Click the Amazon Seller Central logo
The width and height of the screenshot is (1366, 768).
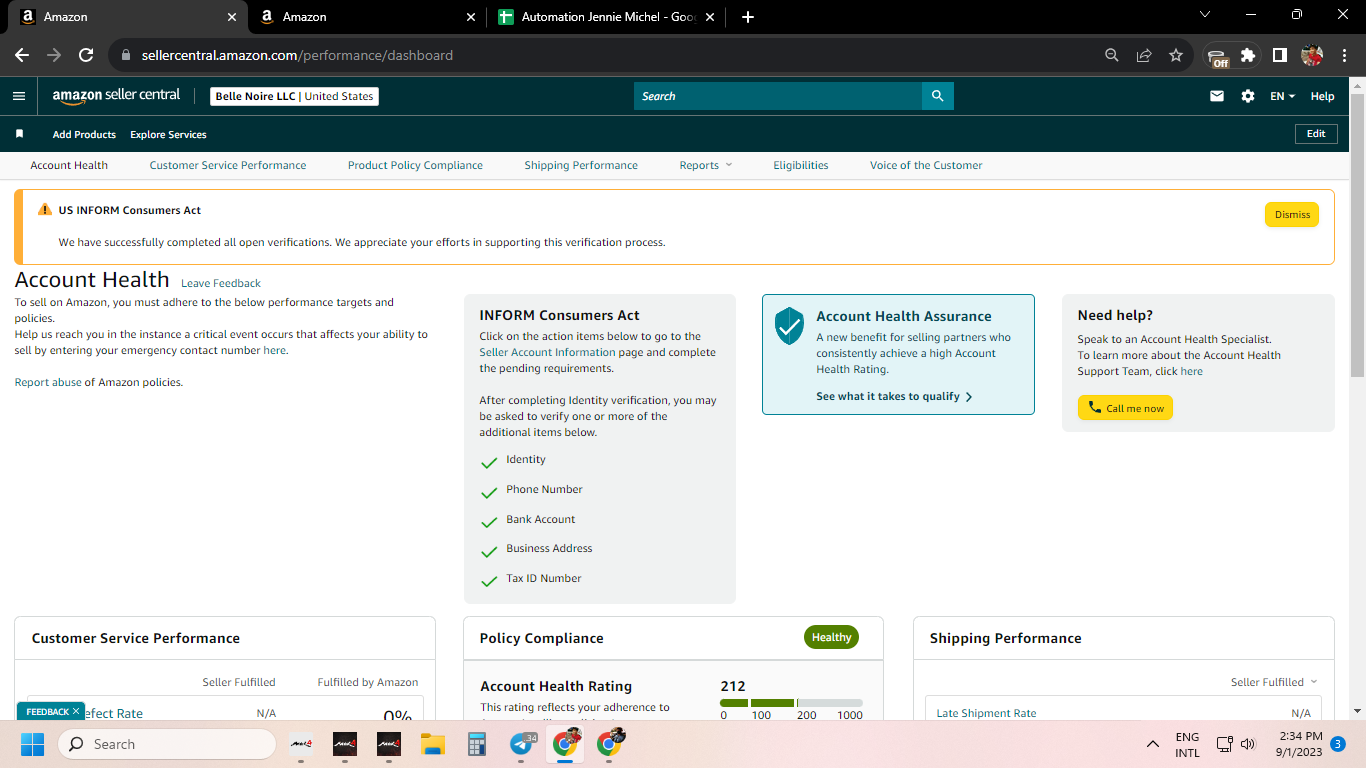point(116,96)
